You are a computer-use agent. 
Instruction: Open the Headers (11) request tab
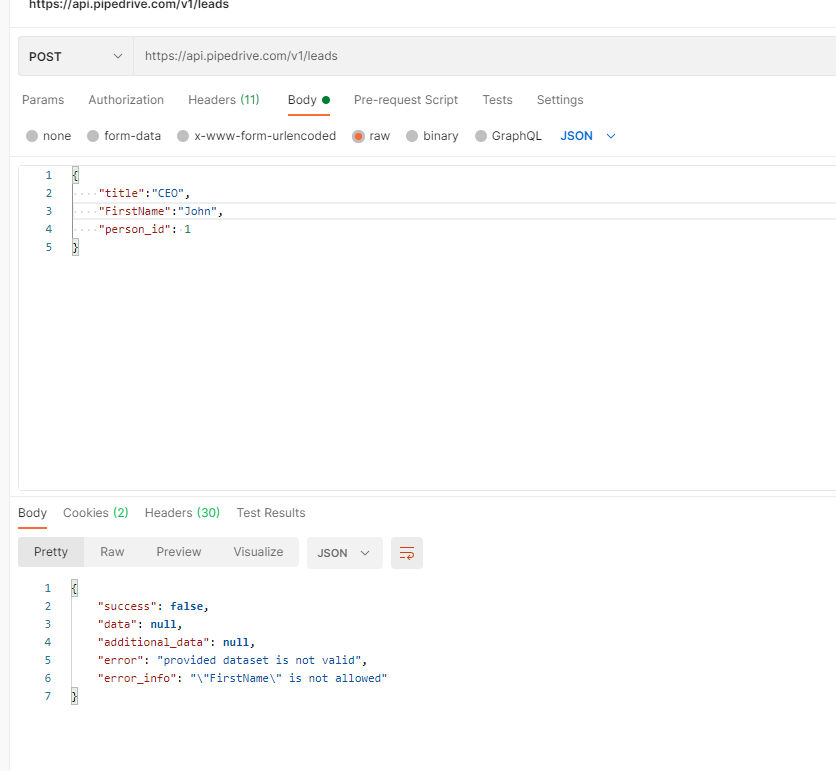(x=223, y=100)
